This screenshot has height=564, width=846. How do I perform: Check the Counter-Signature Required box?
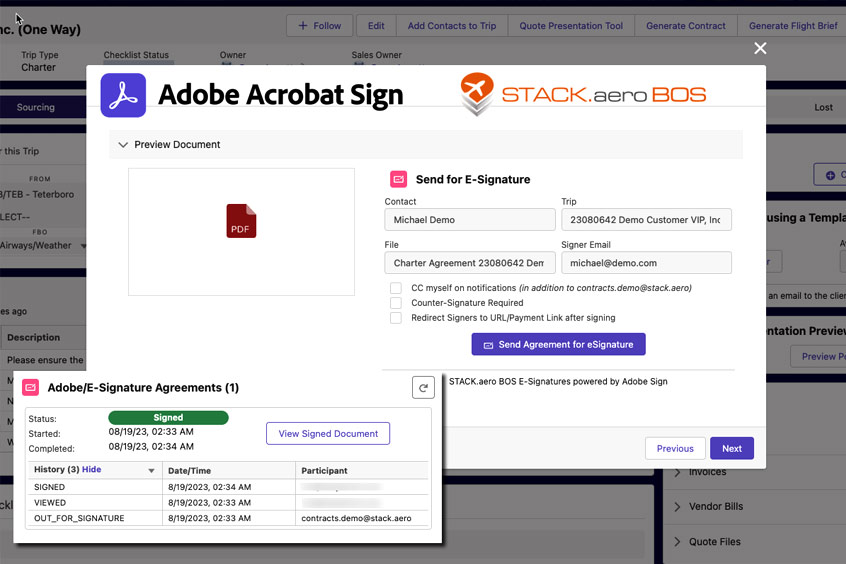point(395,303)
